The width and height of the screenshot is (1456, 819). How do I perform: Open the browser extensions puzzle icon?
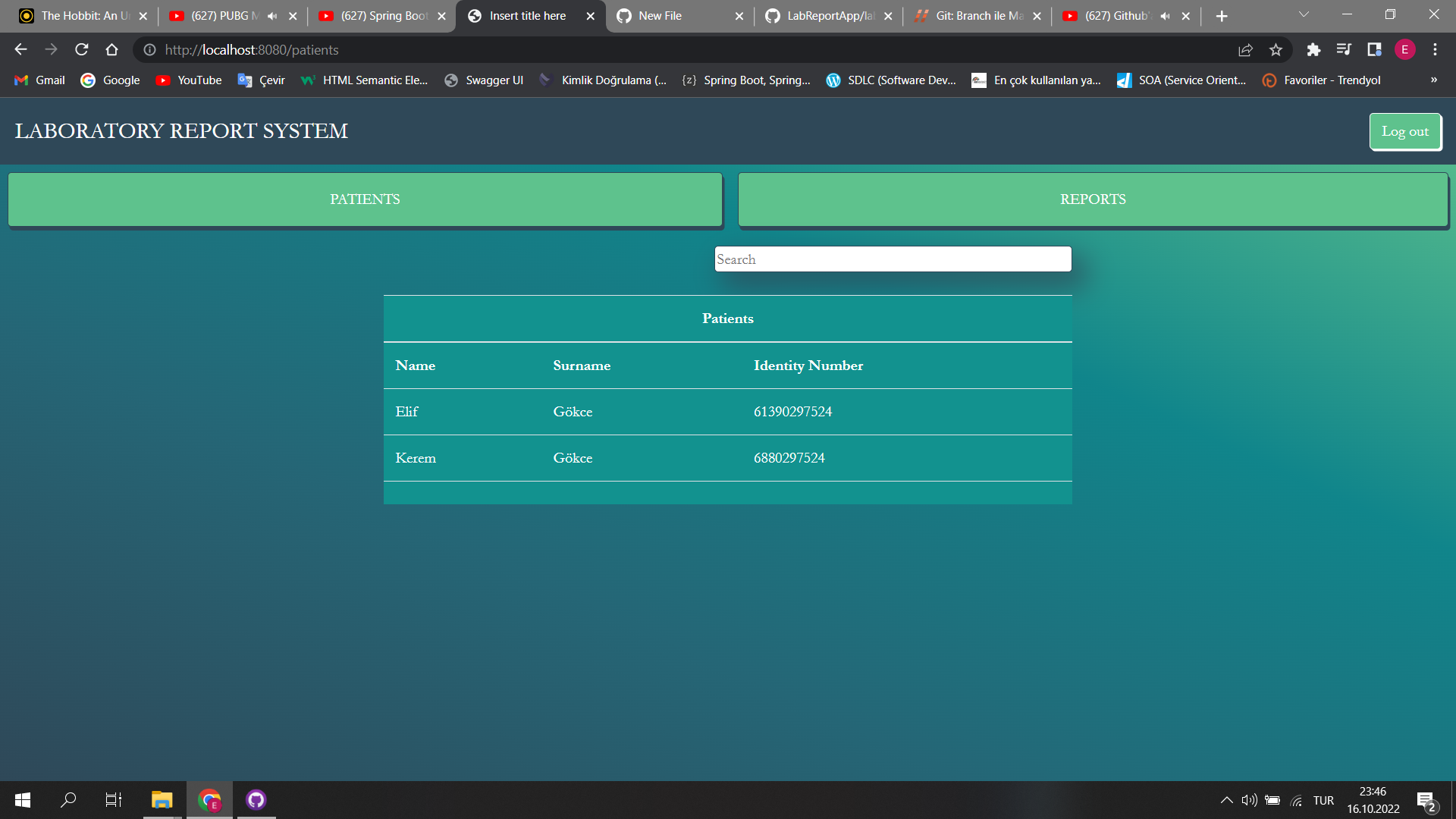point(1314,50)
